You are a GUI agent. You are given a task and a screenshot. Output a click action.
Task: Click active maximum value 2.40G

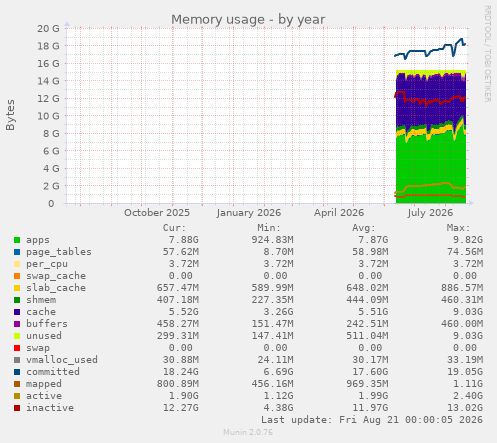(468, 396)
